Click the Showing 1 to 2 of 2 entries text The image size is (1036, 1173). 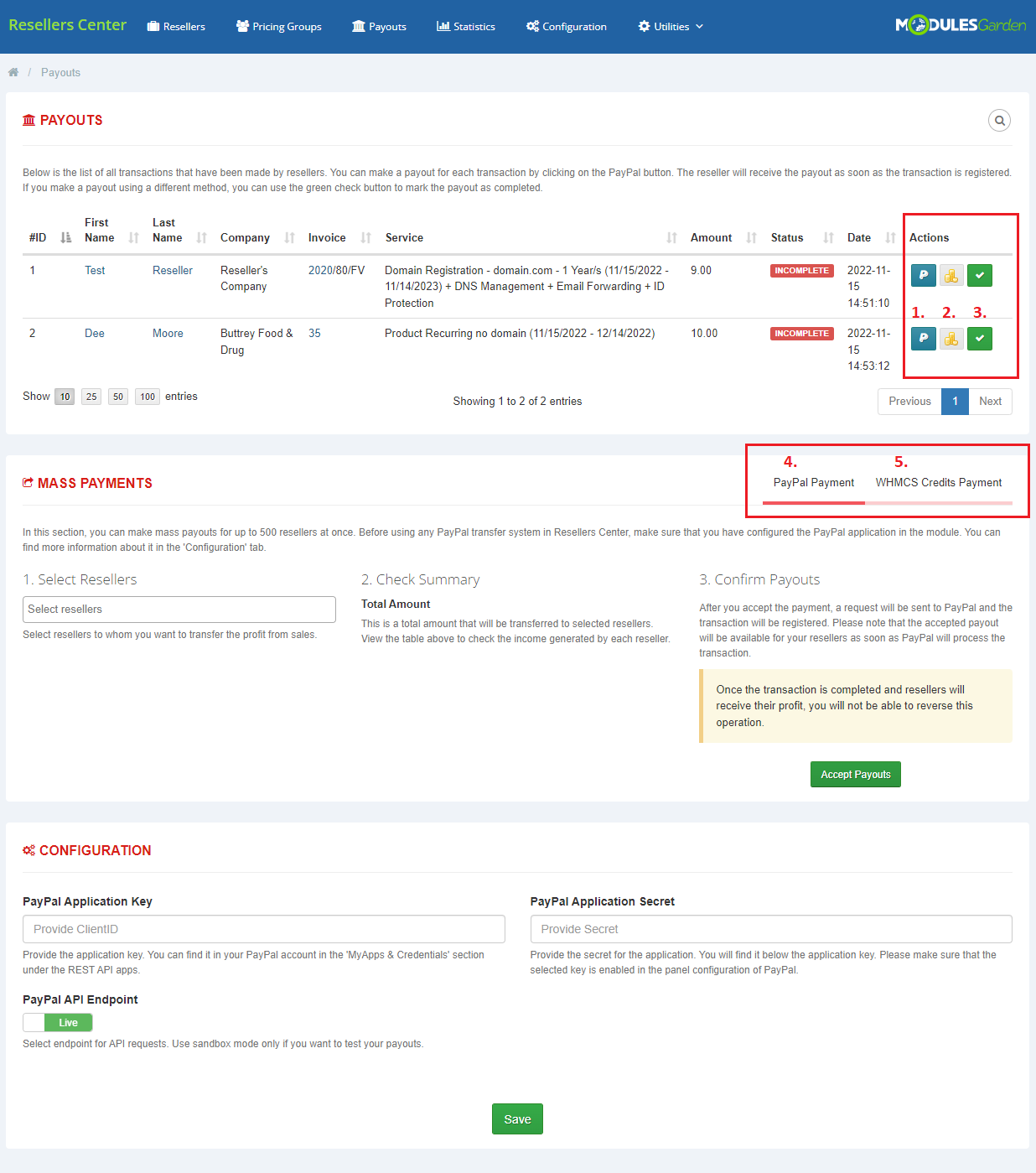coord(517,402)
